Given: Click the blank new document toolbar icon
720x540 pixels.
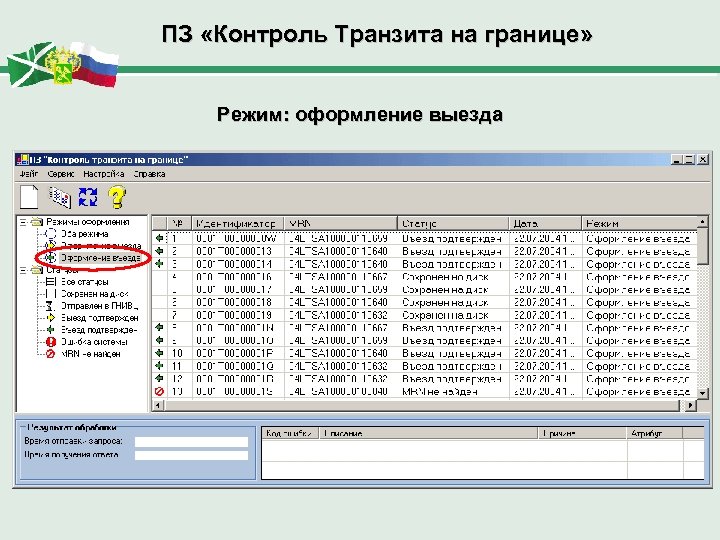Looking at the screenshot, I should pos(29,197).
